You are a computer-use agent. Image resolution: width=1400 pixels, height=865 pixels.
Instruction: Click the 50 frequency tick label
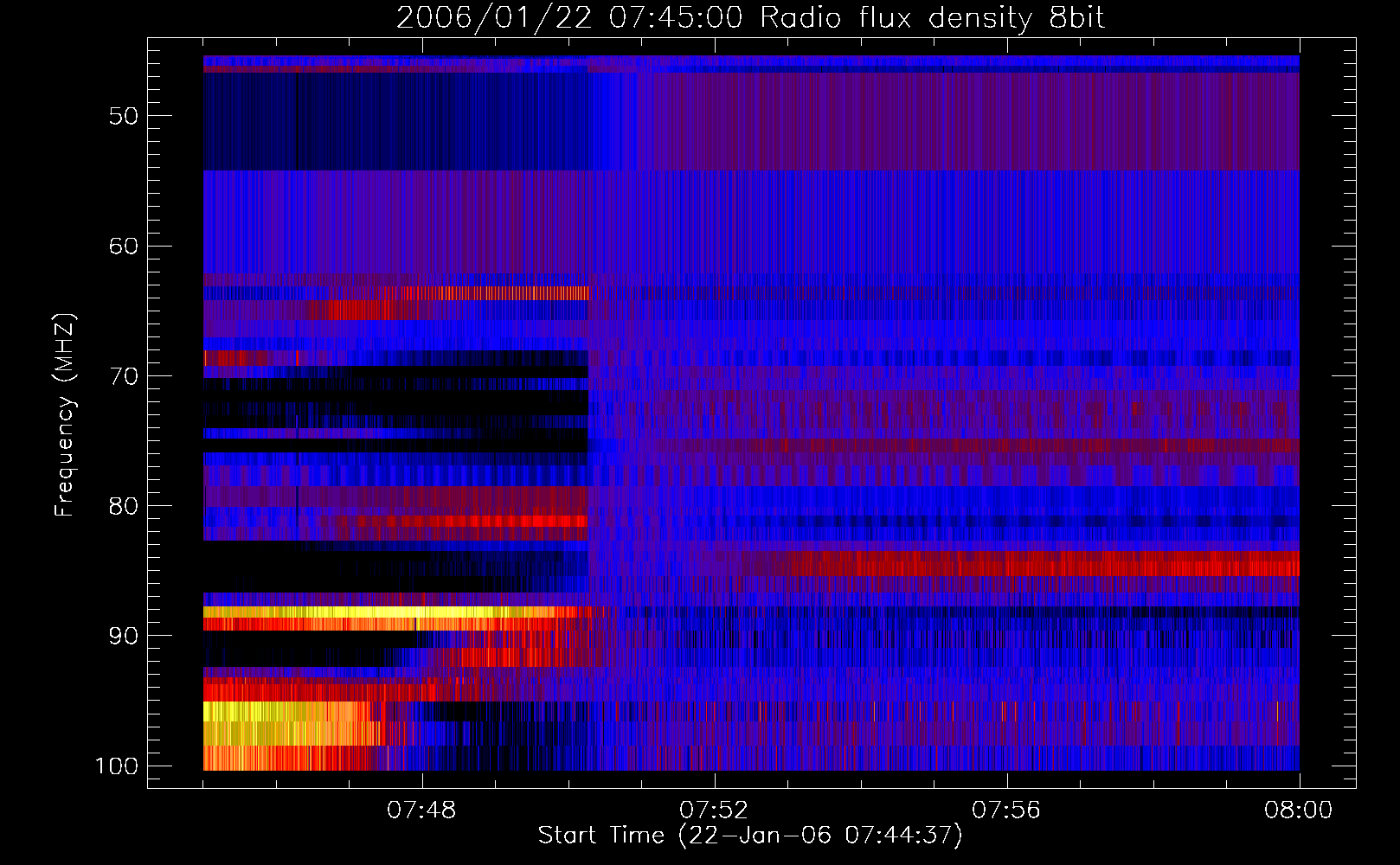[124, 116]
